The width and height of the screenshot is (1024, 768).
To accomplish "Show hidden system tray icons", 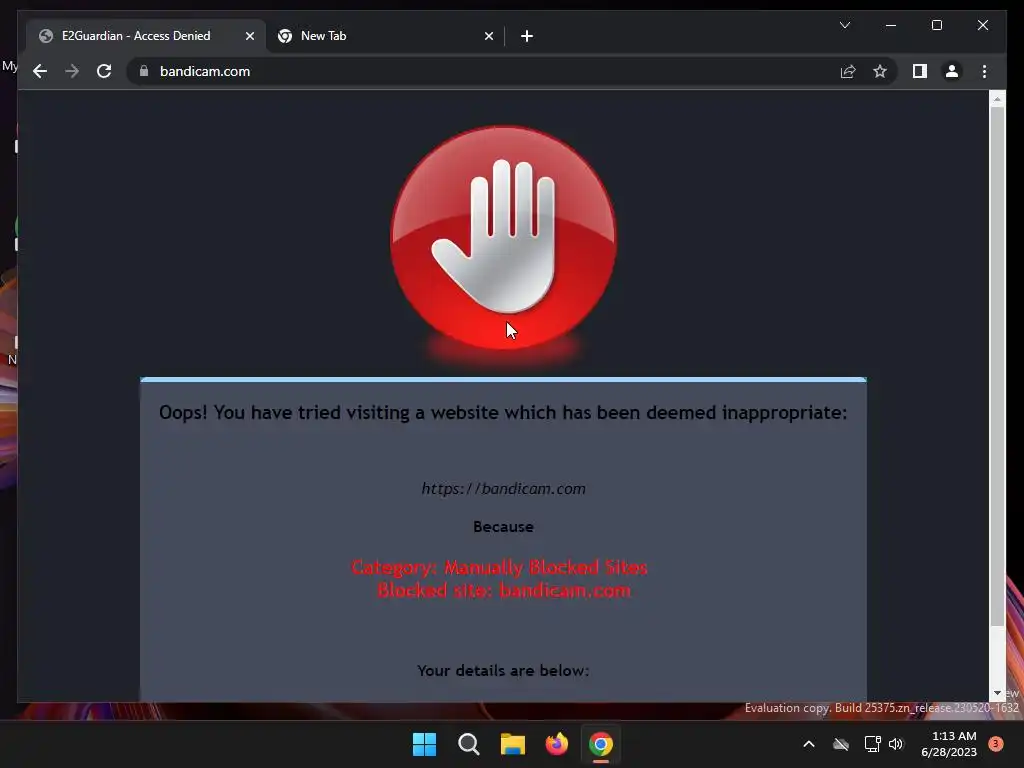I will 808,744.
